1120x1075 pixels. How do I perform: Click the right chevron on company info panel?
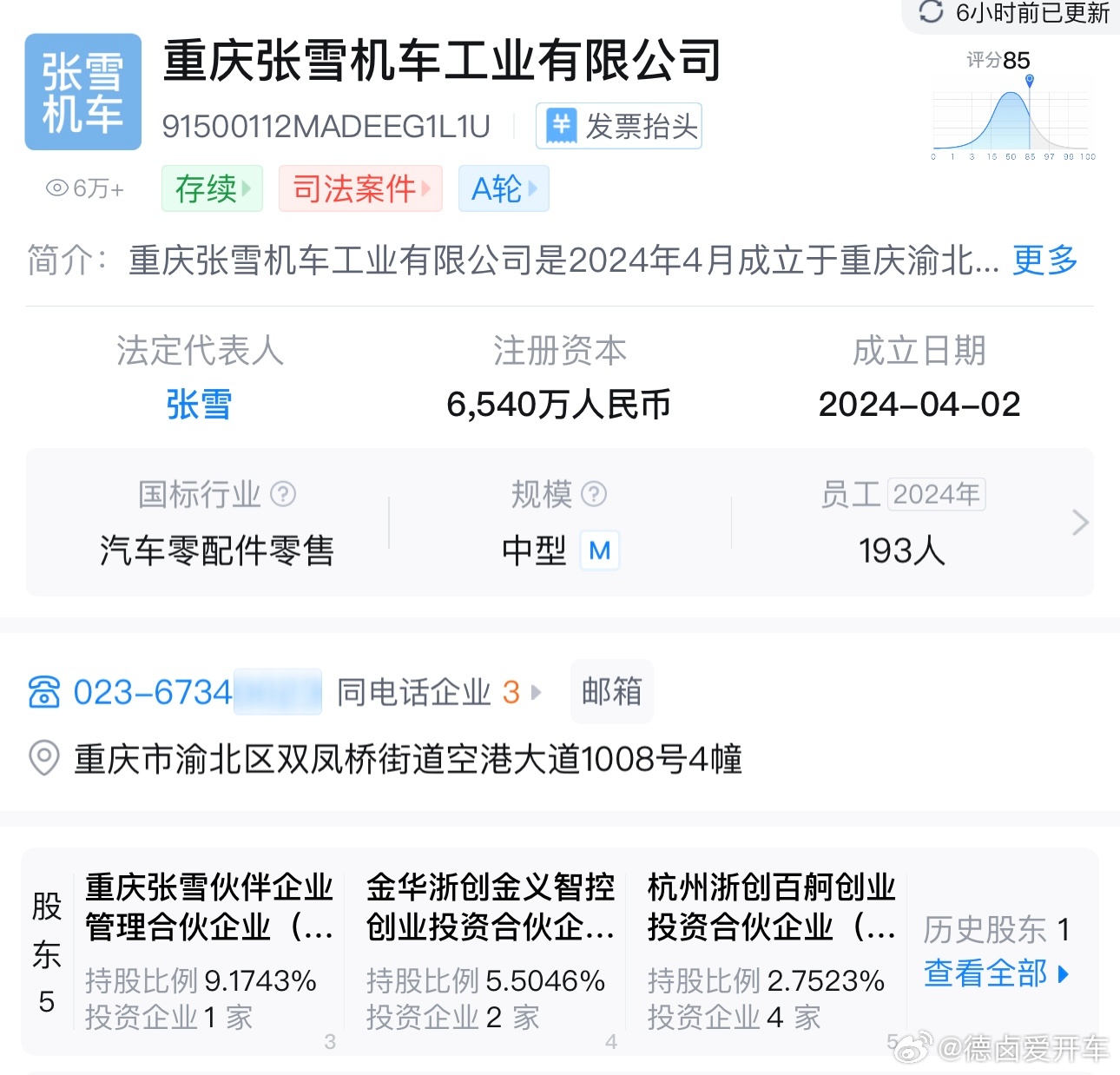tap(1079, 522)
